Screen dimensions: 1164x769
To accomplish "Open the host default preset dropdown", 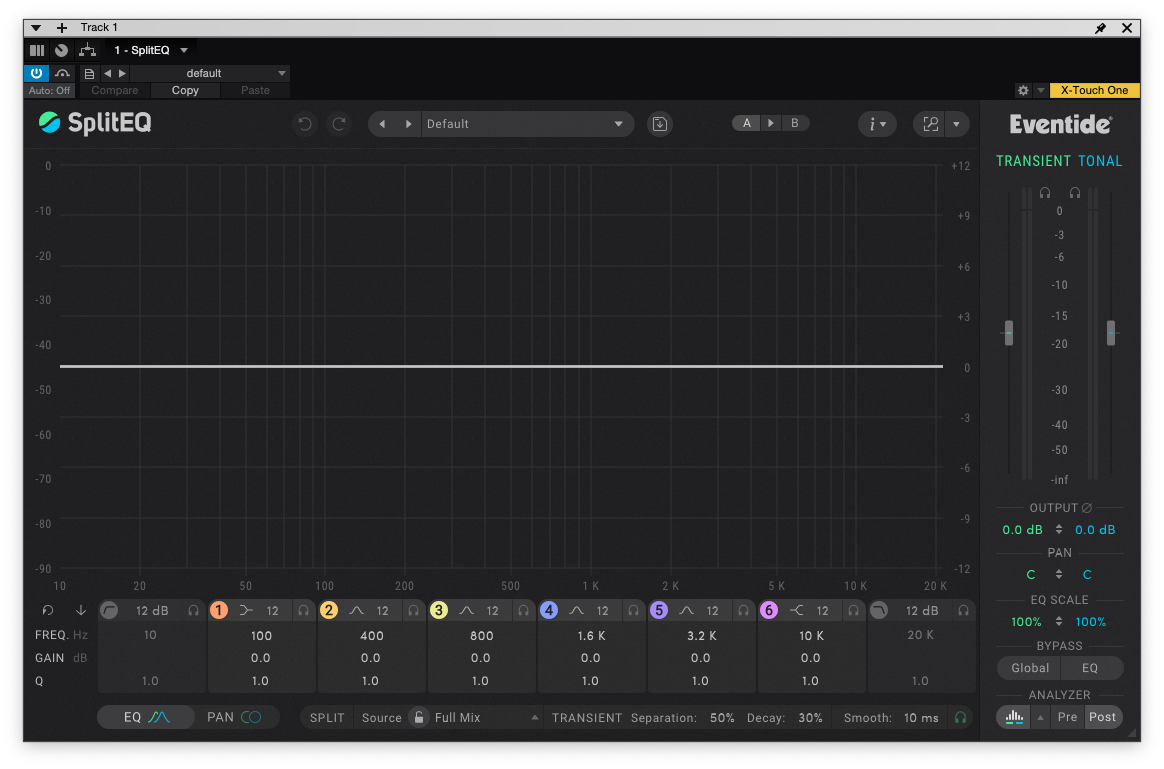I will pyautogui.click(x=209, y=73).
